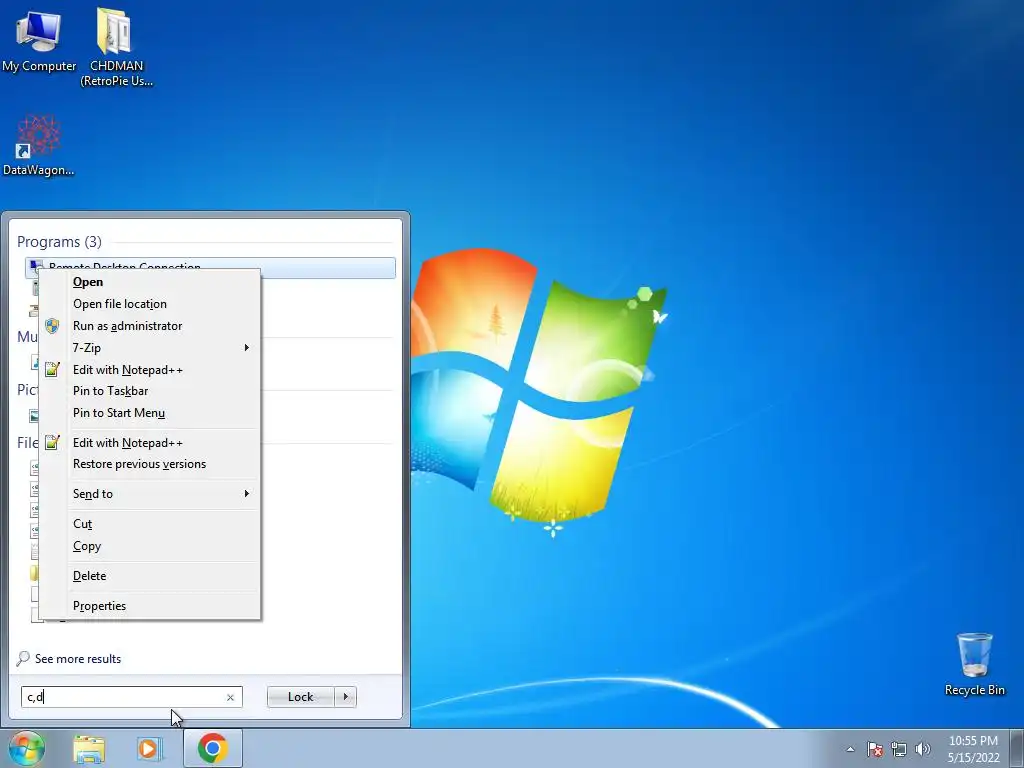Screen dimensions: 1024x768
Task: Choose Run as administrator
Action: [x=150, y=326]
